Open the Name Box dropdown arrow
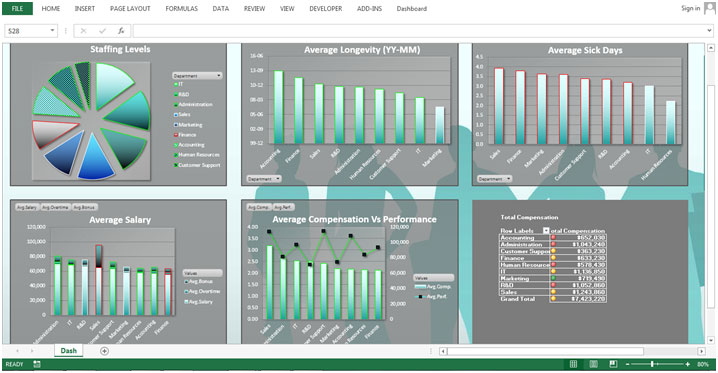Screen dimensions: 718x373 [52, 31]
